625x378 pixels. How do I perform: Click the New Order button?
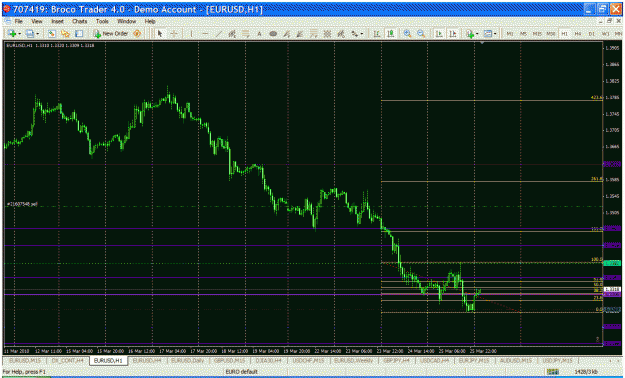(110, 34)
